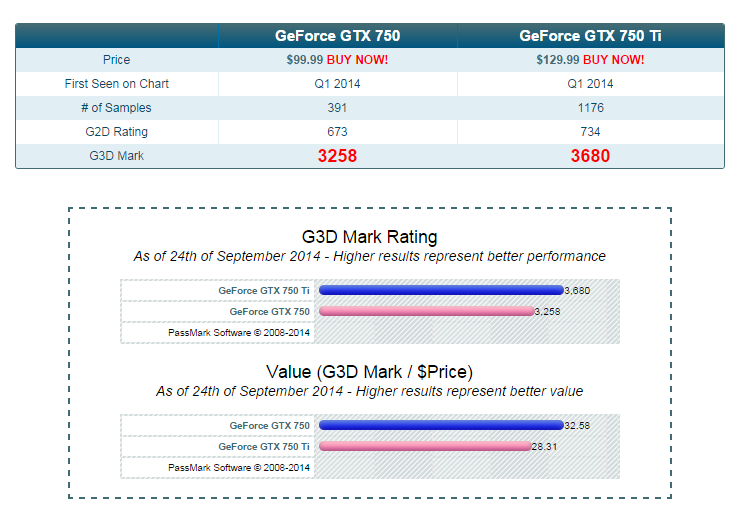Click the Value (G3D Mark / $Price) chart title

[369, 372]
